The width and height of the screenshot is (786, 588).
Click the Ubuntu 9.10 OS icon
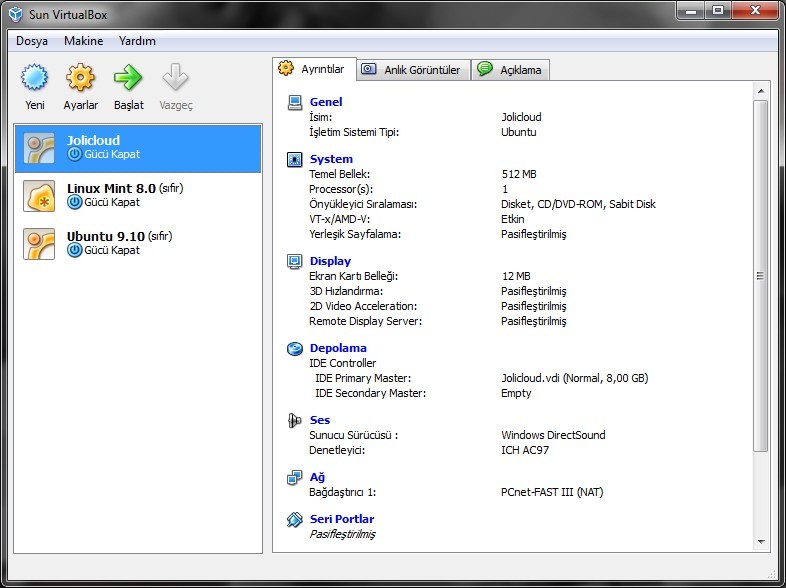pos(39,244)
